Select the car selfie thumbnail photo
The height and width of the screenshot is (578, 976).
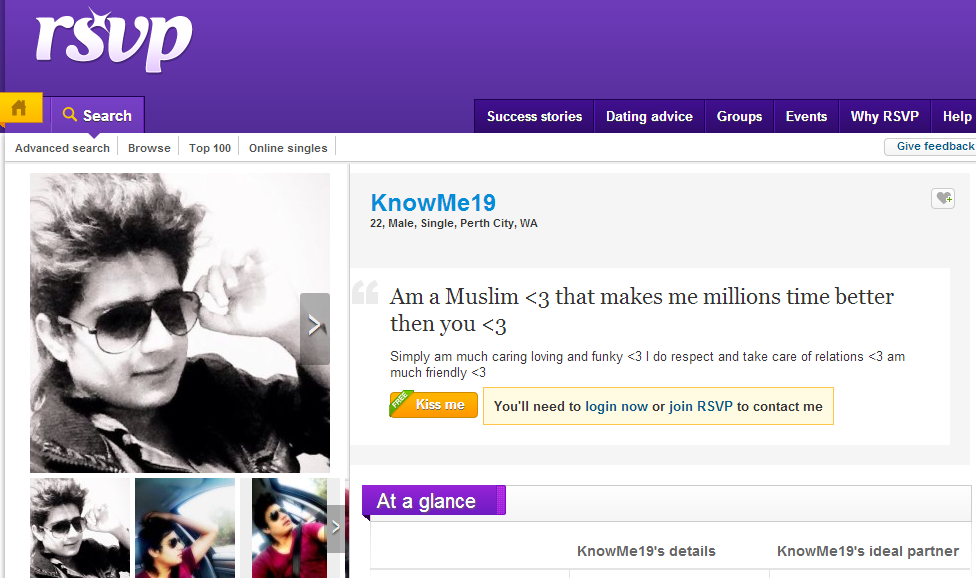click(x=185, y=528)
